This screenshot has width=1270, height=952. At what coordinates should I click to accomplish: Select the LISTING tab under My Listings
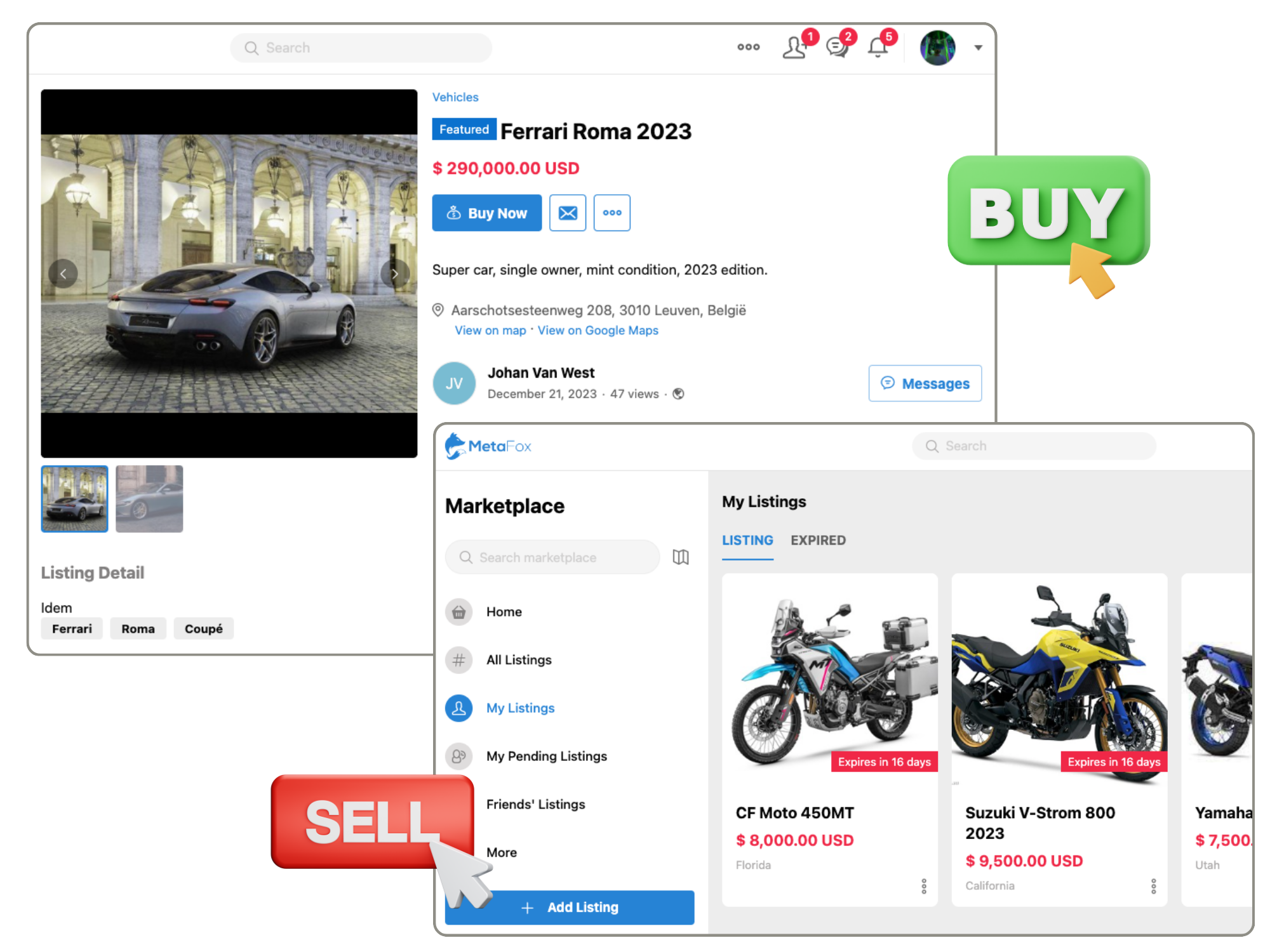(x=747, y=540)
